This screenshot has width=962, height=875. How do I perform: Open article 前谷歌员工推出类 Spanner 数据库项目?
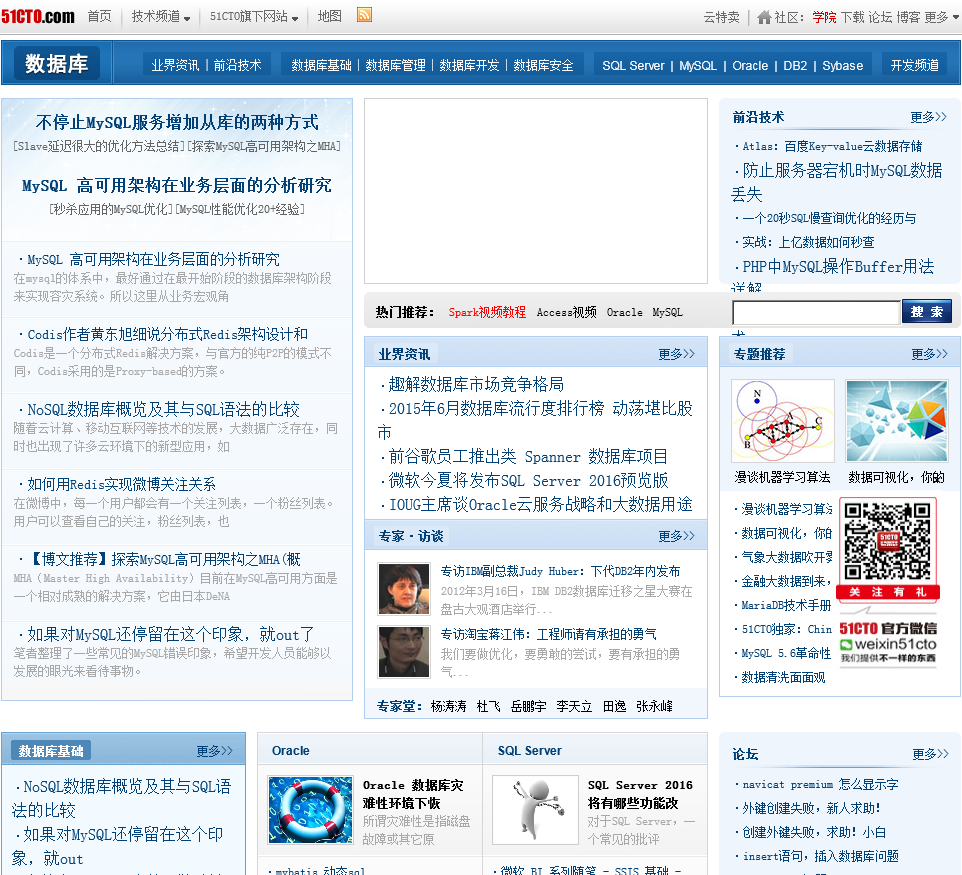528,457
